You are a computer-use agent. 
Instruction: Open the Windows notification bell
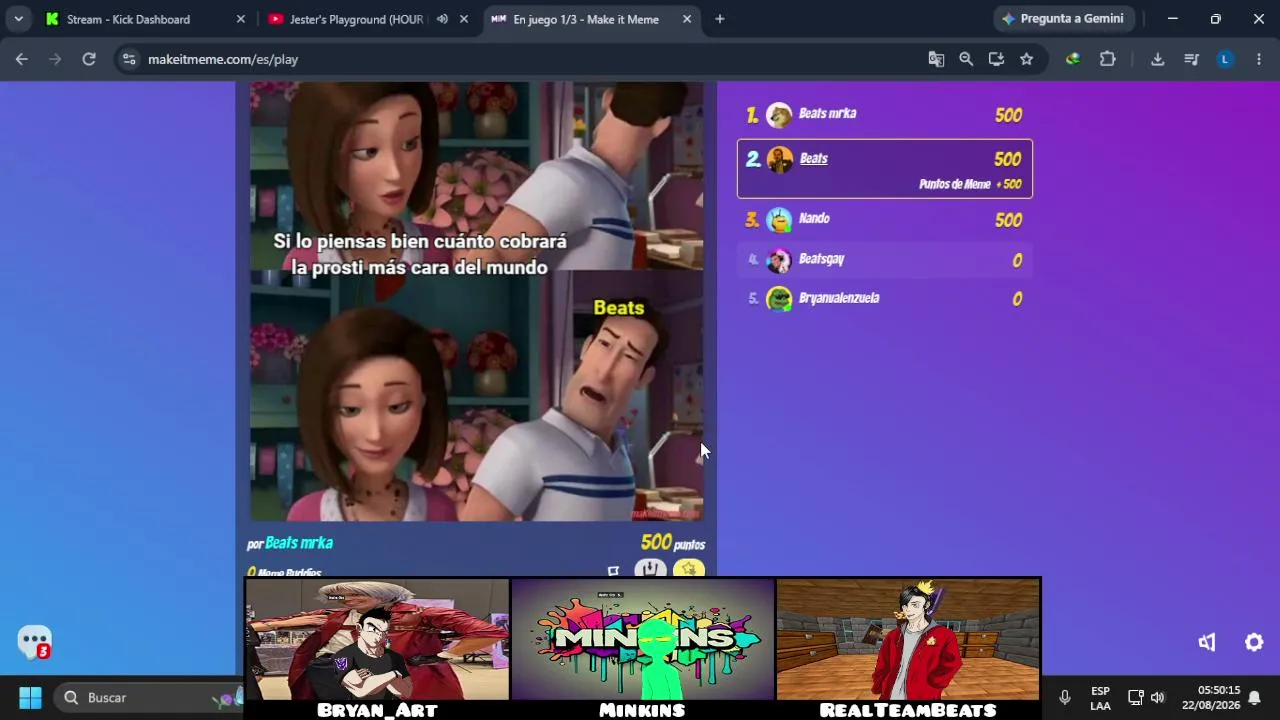[1254, 698]
